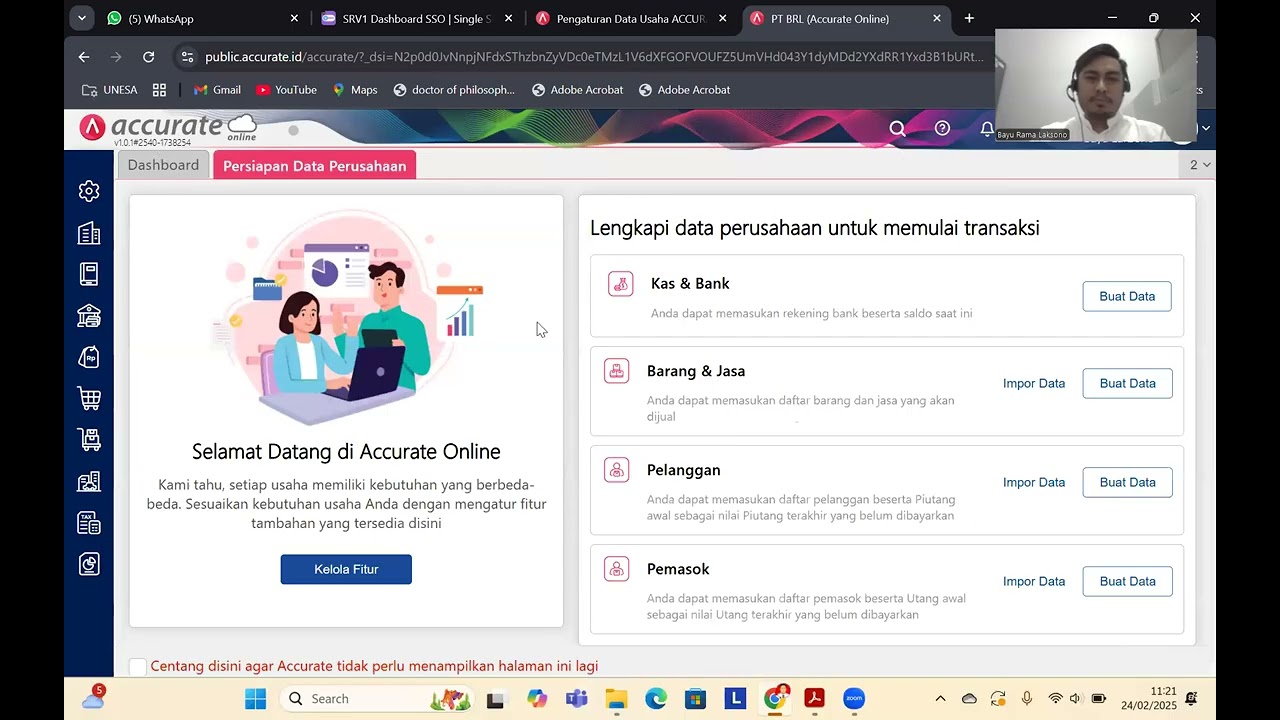Open the Tax calculator icon in sidebar
Viewport: 1280px width, 720px height.
89,523
